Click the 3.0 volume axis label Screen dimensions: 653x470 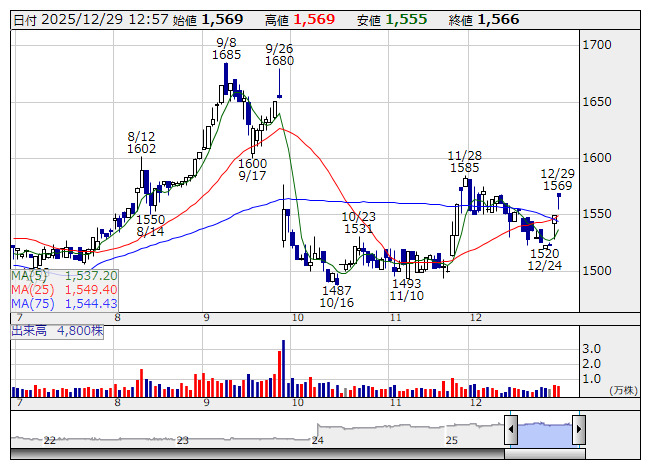[591, 348]
